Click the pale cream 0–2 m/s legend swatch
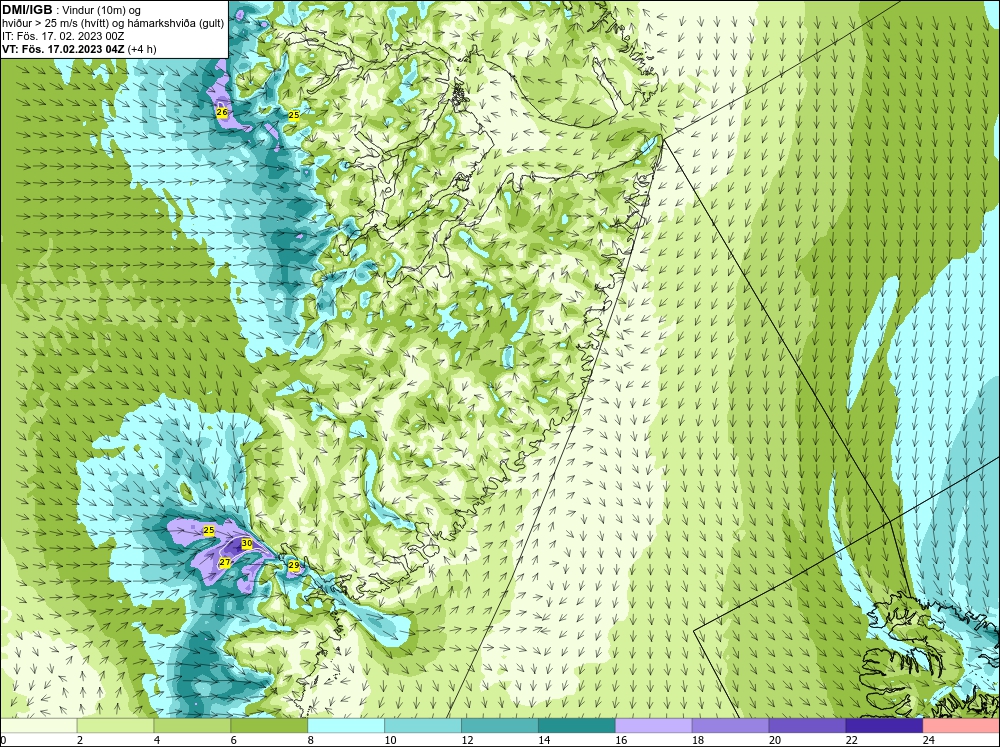 point(39,725)
